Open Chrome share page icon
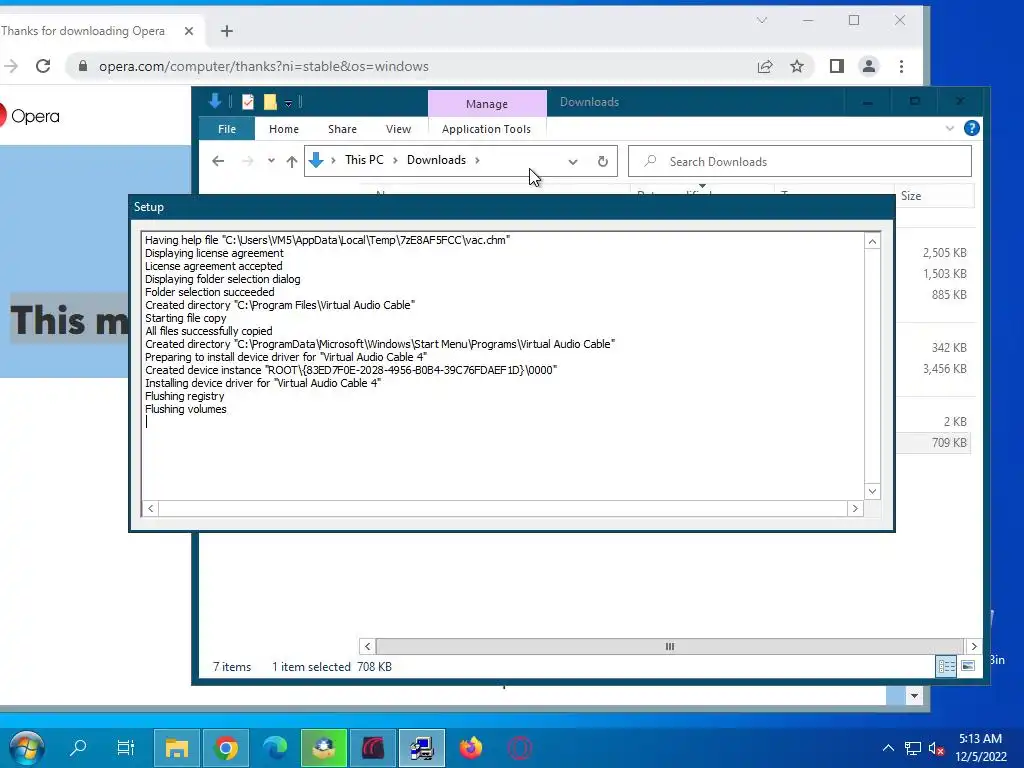Screen dimensions: 1024x768 [x=765, y=66]
